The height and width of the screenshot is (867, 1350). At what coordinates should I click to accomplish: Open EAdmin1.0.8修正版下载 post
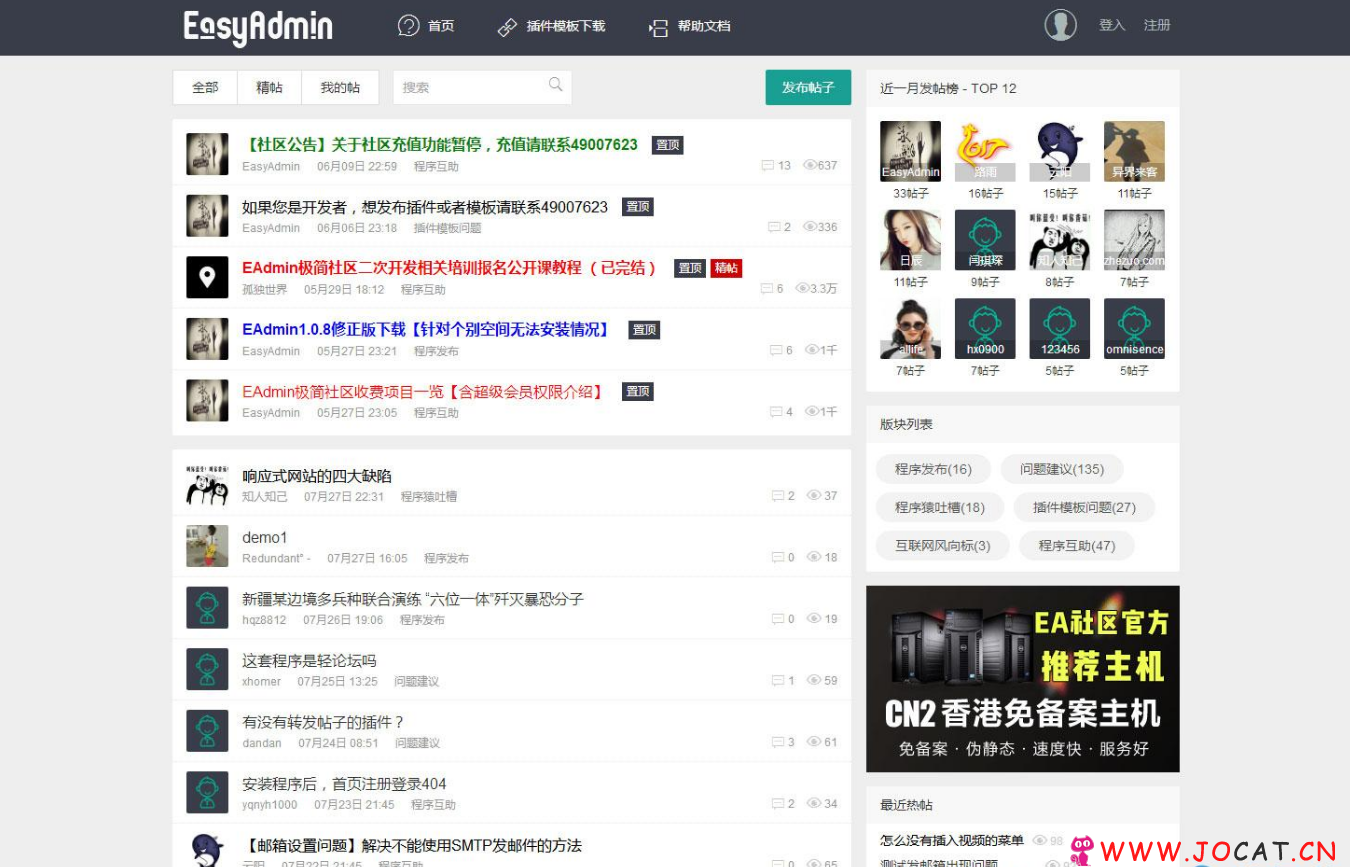(427, 329)
